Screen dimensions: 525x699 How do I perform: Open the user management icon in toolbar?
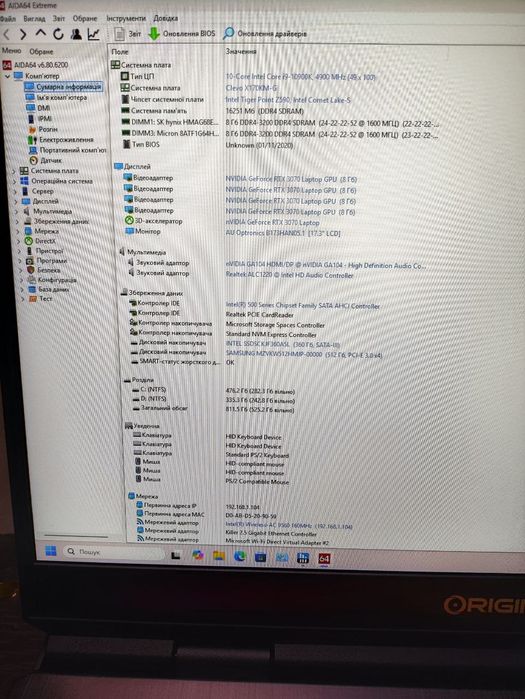click(x=76, y=34)
